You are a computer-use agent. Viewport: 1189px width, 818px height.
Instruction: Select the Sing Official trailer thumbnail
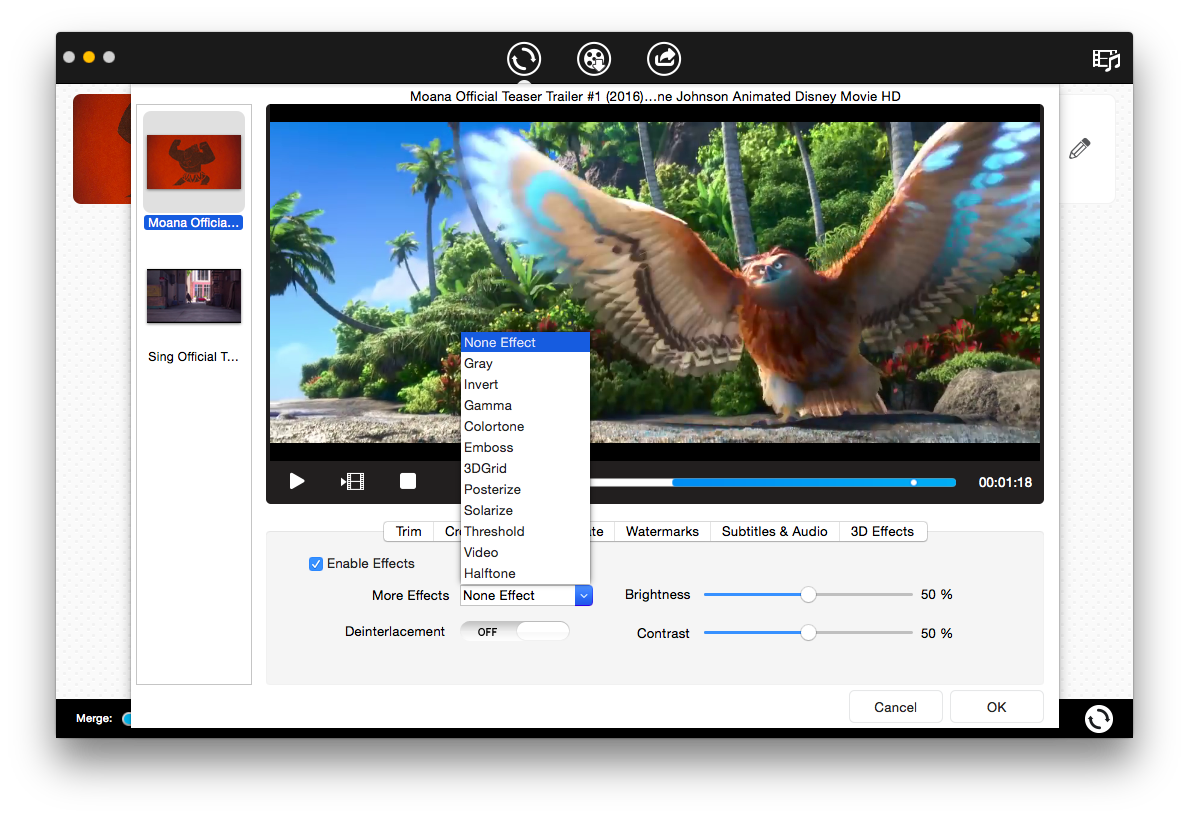point(194,296)
